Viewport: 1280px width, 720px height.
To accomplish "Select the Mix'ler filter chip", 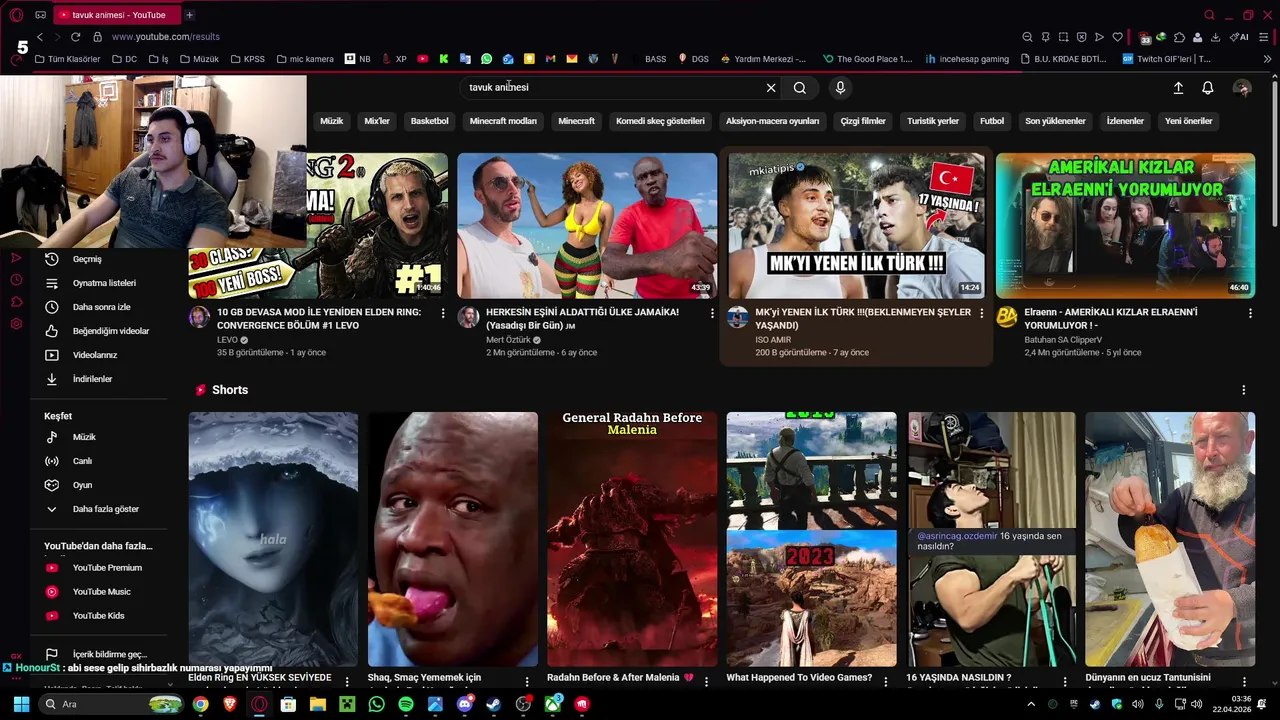I will [x=377, y=121].
